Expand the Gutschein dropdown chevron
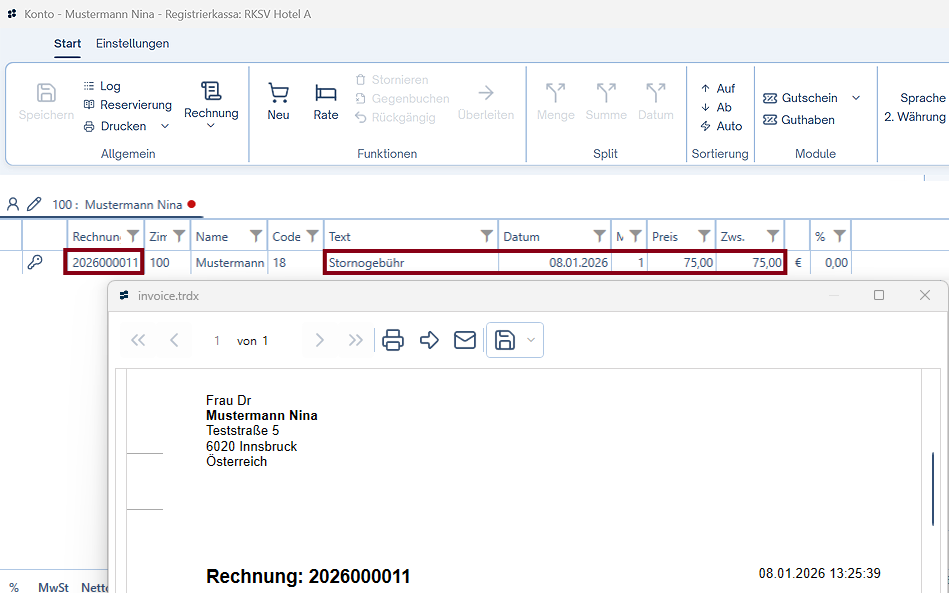949x593 pixels. pyautogui.click(x=856, y=98)
